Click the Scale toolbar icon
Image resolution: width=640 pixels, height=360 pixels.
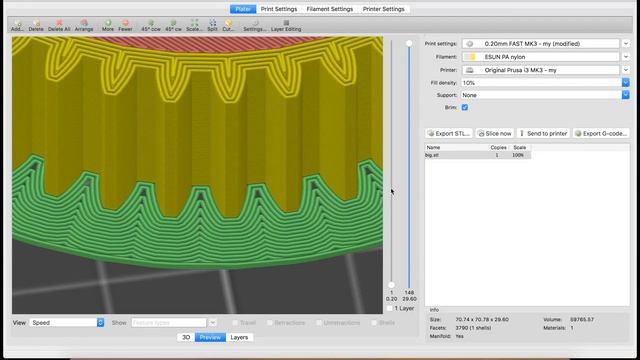[194, 25]
